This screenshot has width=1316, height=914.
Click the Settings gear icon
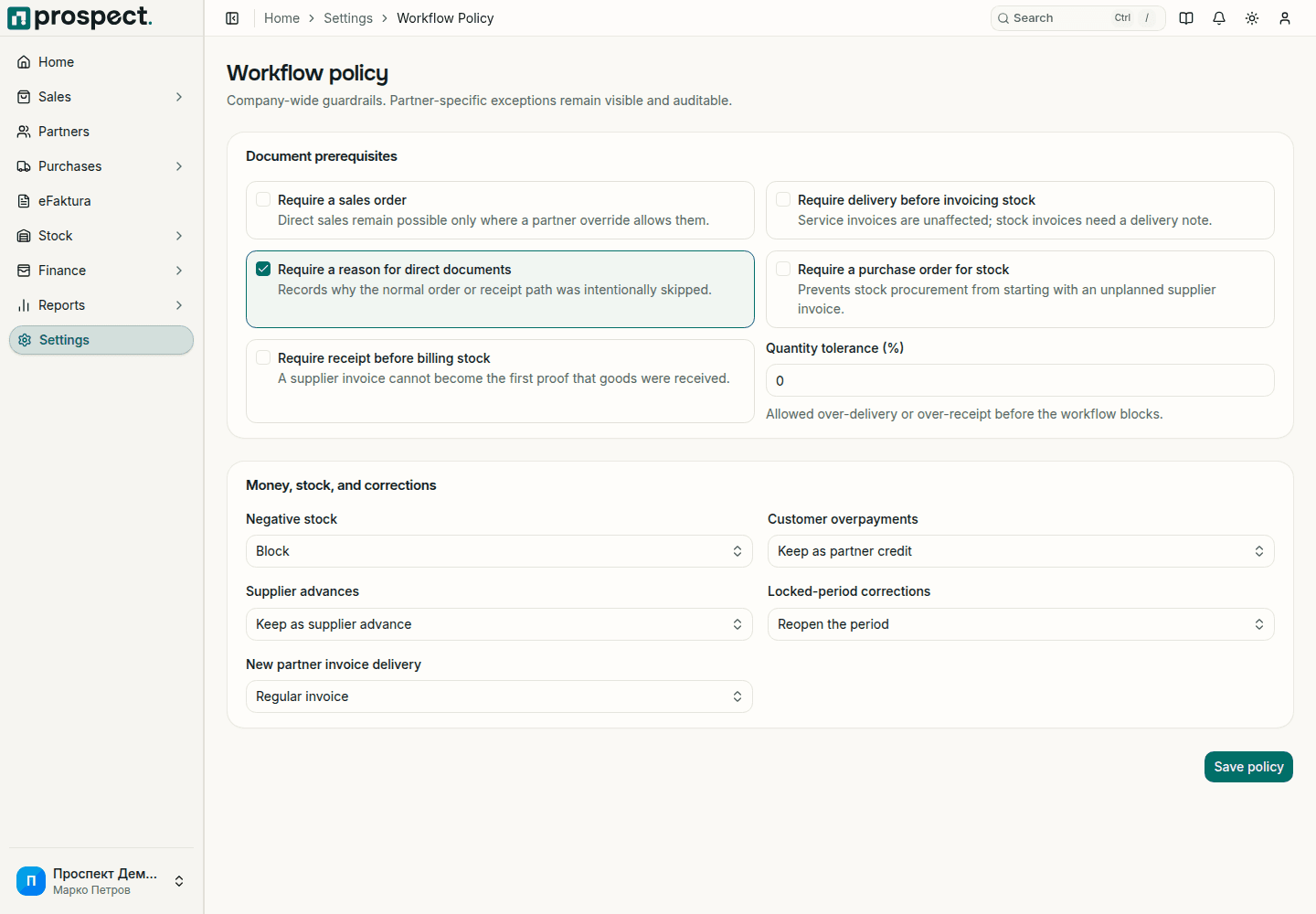click(x=25, y=340)
